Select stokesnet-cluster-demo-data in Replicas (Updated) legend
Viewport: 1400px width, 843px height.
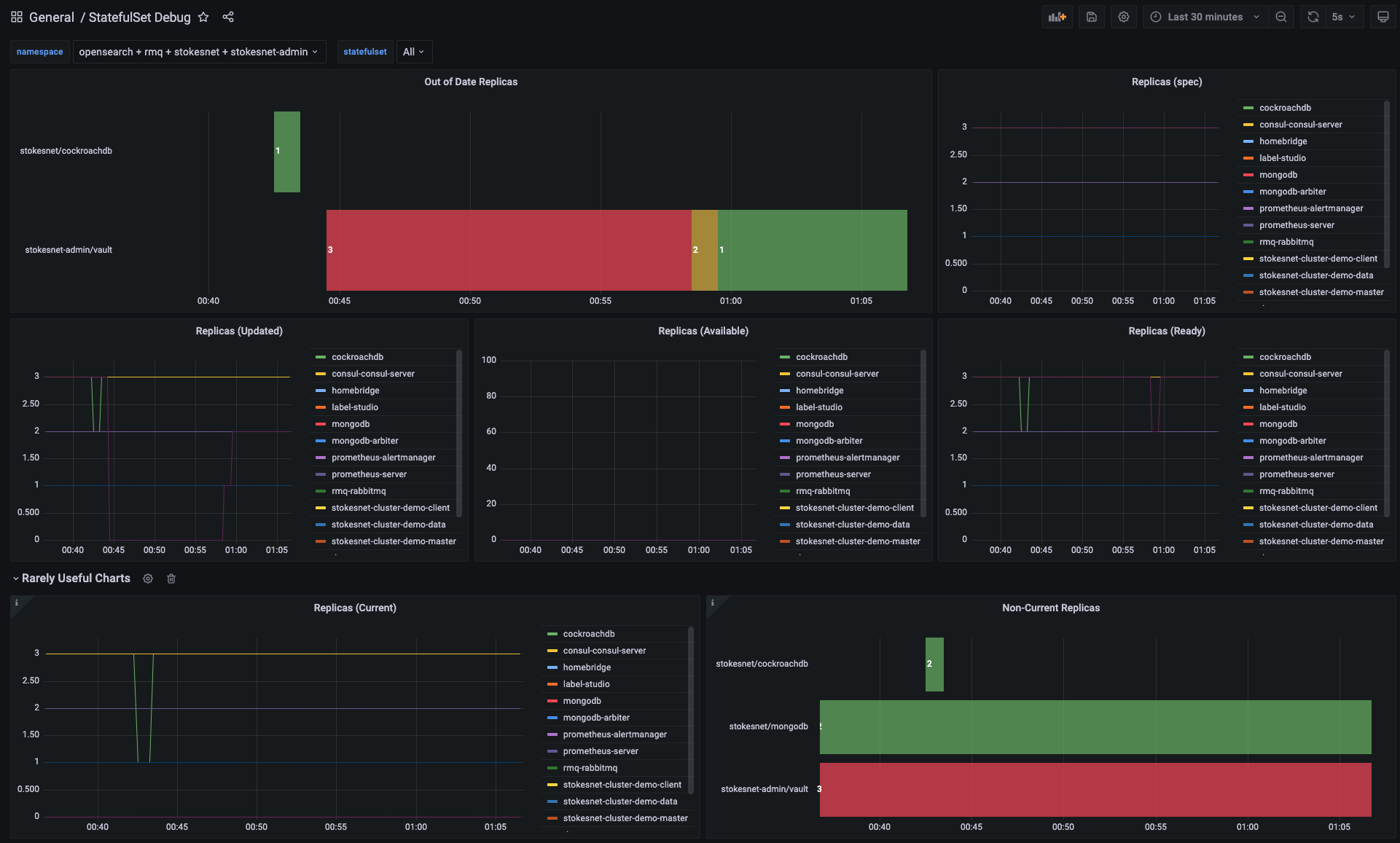(x=388, y=525)
